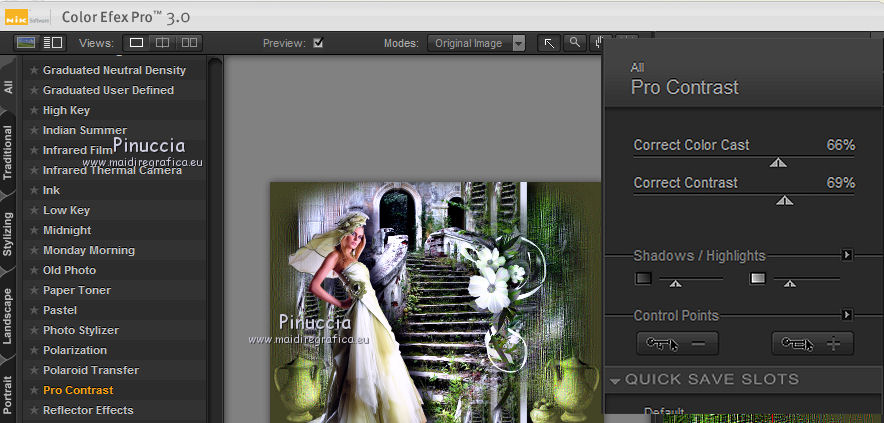
Task: Adjust the Shadows slider handle
Action: click(x=675, y=284)
